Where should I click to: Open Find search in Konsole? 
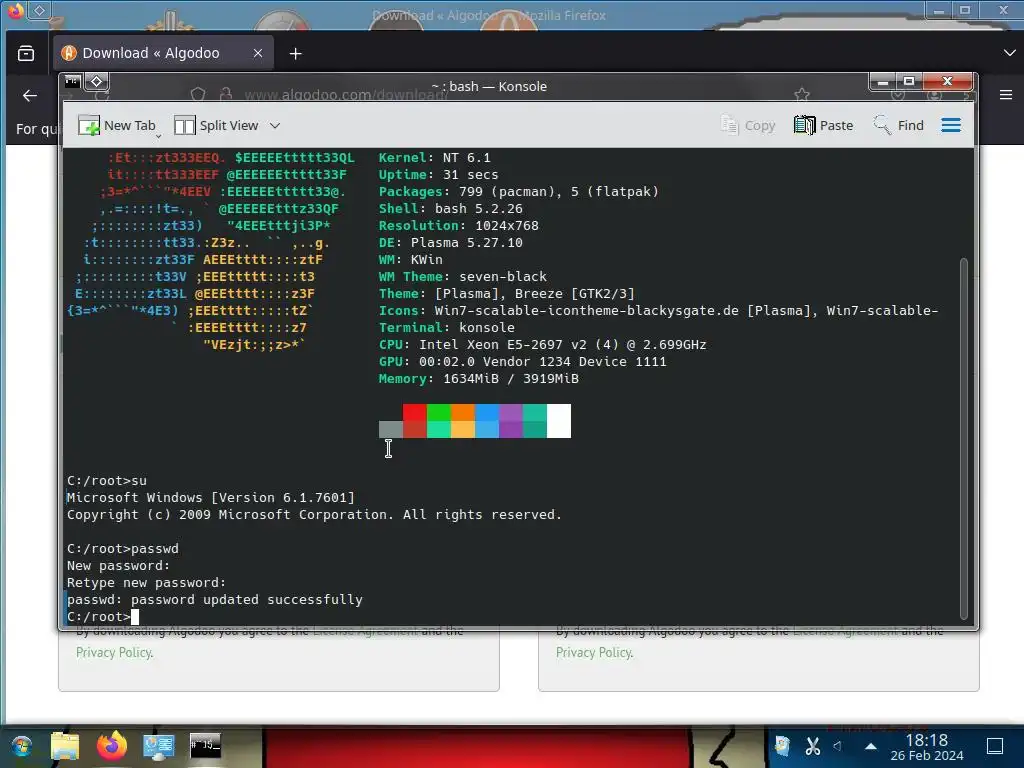pos(899,125)
